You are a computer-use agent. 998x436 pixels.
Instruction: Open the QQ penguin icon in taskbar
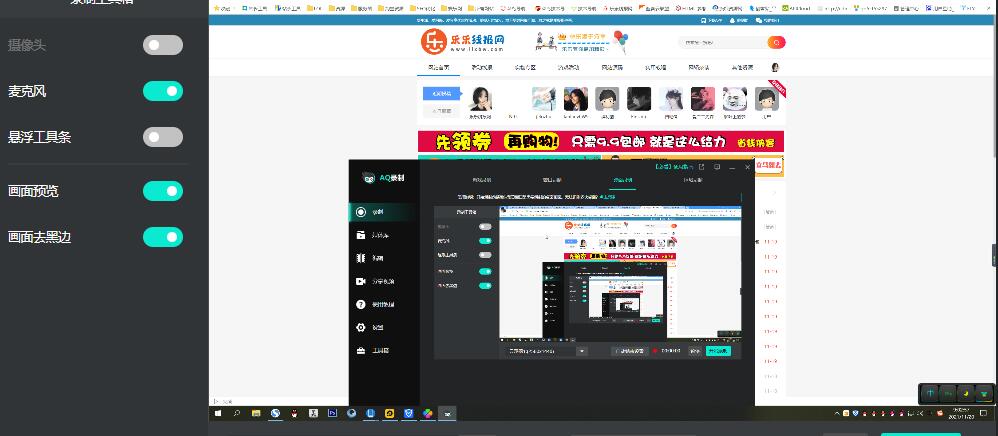pyautogui.click(x=294, y=413)
